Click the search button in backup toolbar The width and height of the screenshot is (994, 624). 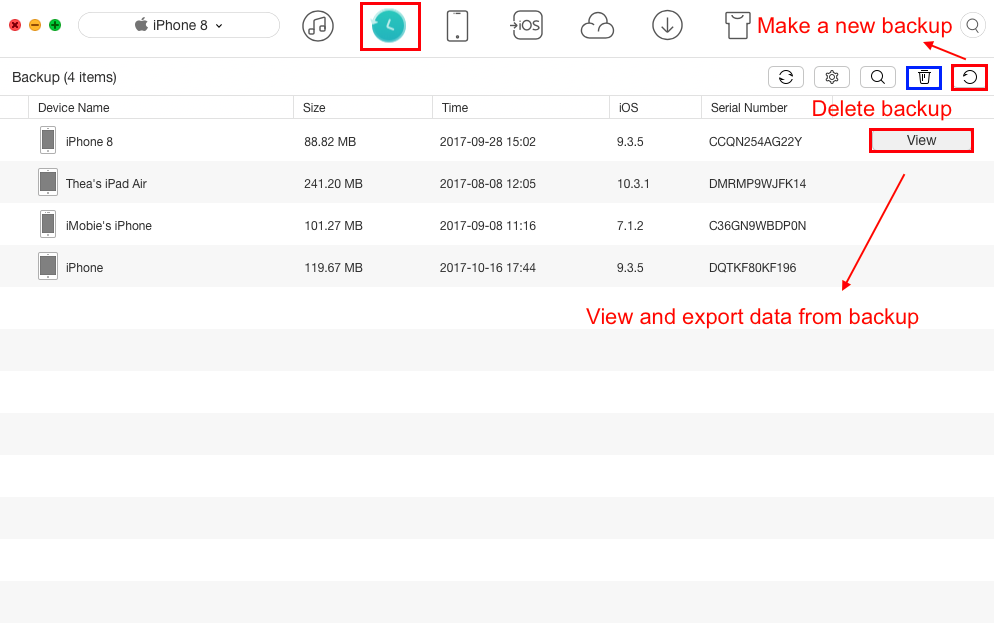click(877, 77)
